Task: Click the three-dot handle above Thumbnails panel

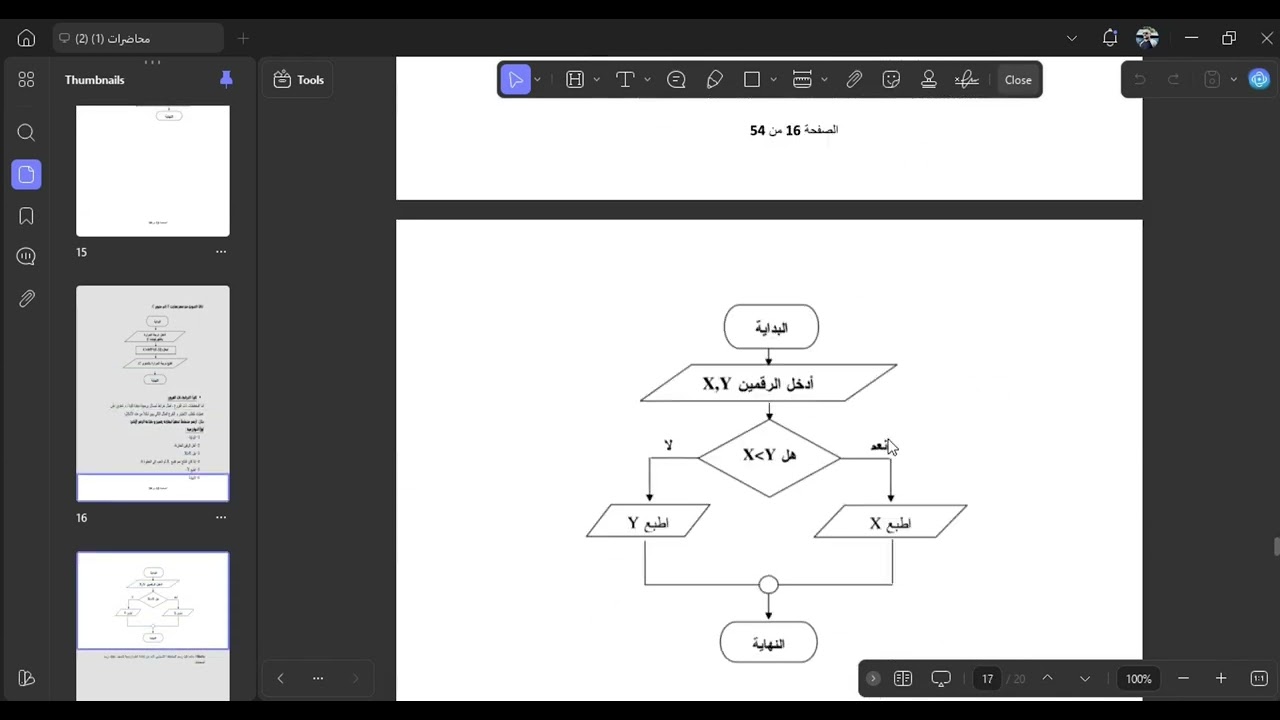Action: [152, 62]
